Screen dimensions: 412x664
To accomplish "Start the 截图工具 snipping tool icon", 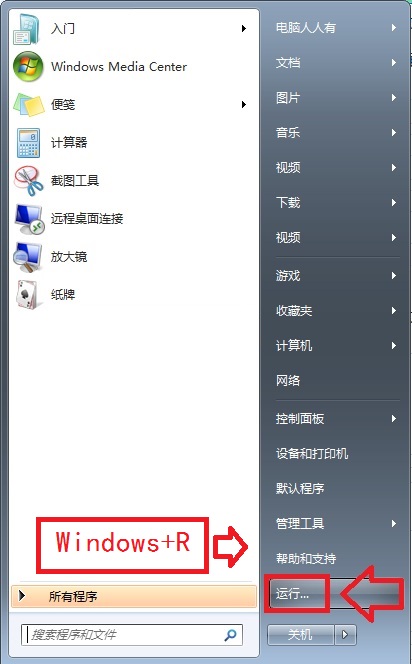I will pos(28,181).
